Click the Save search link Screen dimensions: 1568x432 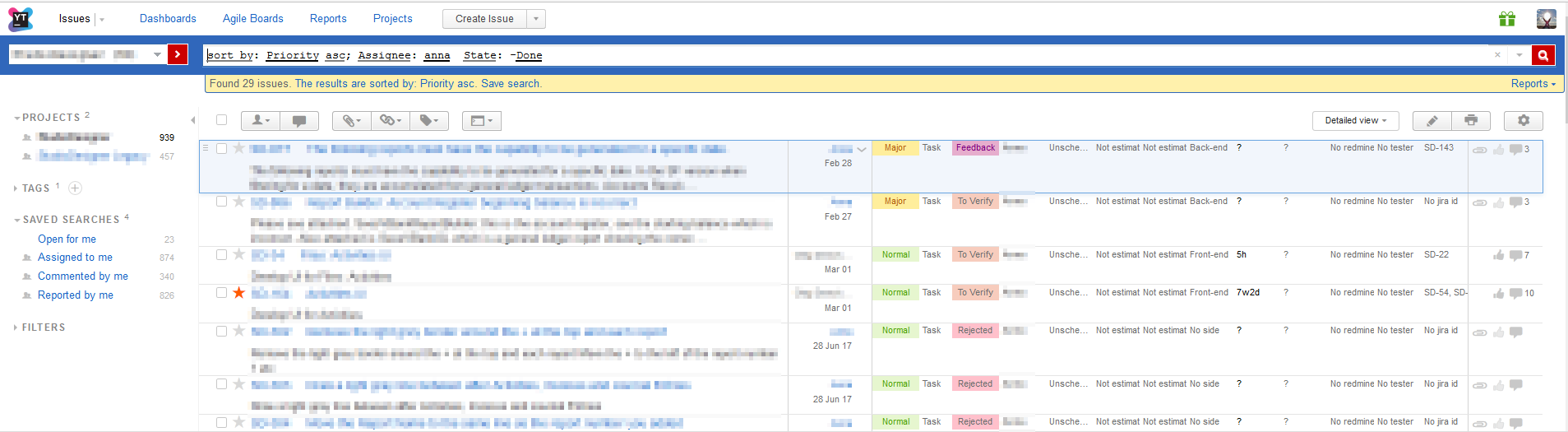point(511,84)
